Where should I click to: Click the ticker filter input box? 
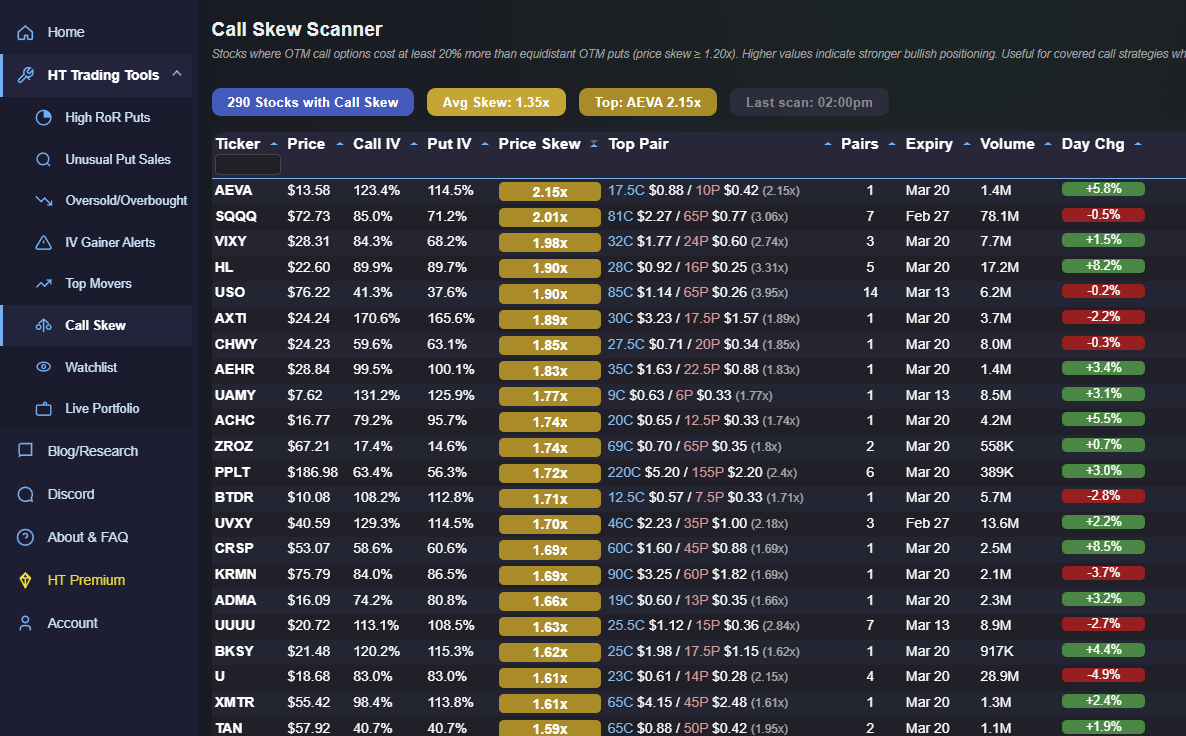[247, 164]
